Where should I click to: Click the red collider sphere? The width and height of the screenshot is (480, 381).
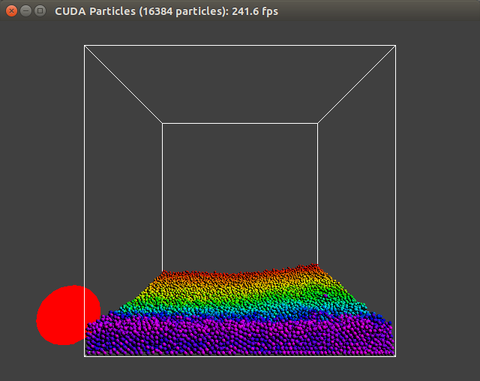68,315
